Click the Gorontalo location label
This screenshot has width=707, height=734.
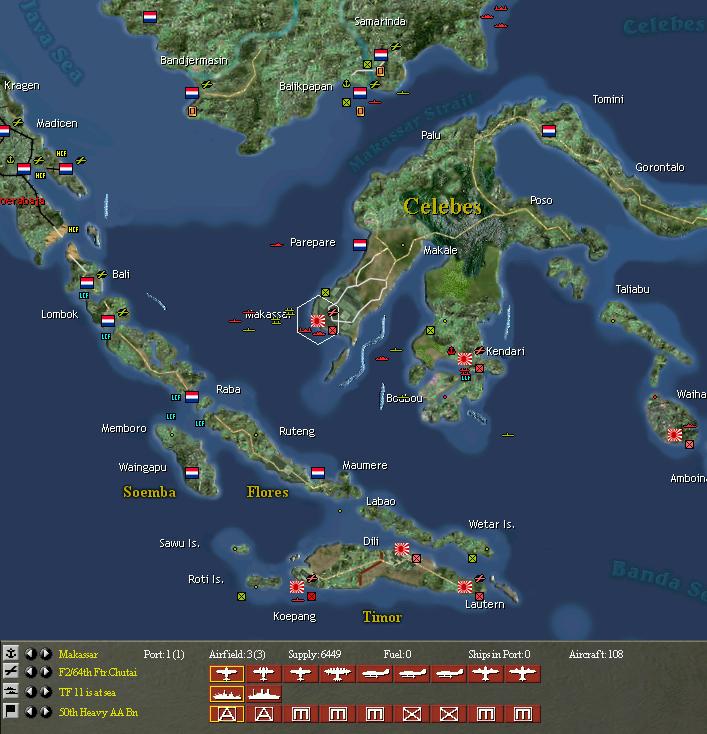pyautogui.click(x=660, y=167)
